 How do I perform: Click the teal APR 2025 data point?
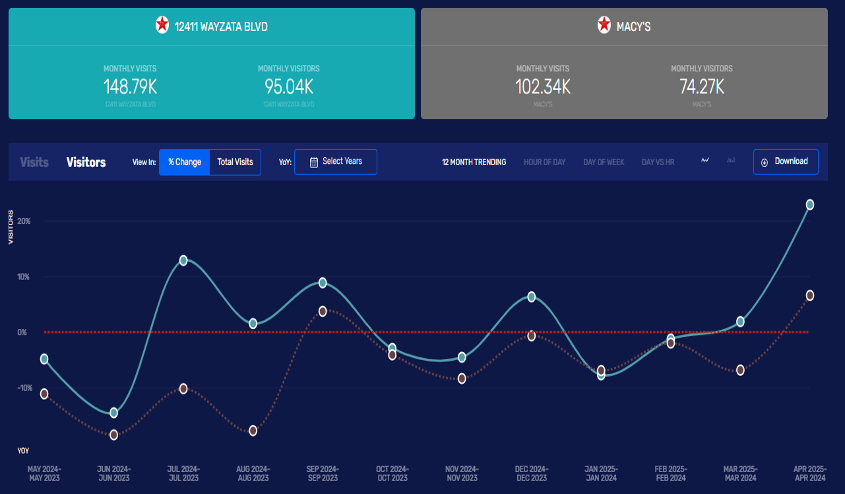pos(810,205)
